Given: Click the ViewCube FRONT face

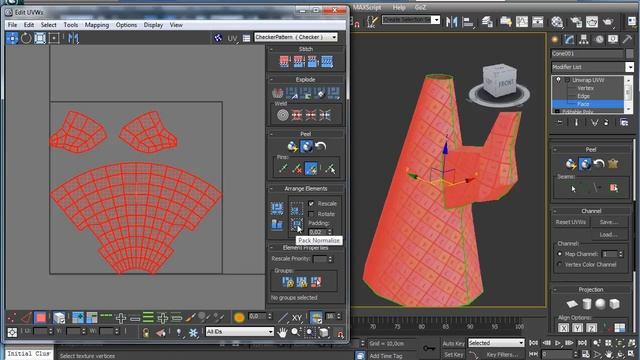Looking at the screenshot, I should tap(506, 84).
